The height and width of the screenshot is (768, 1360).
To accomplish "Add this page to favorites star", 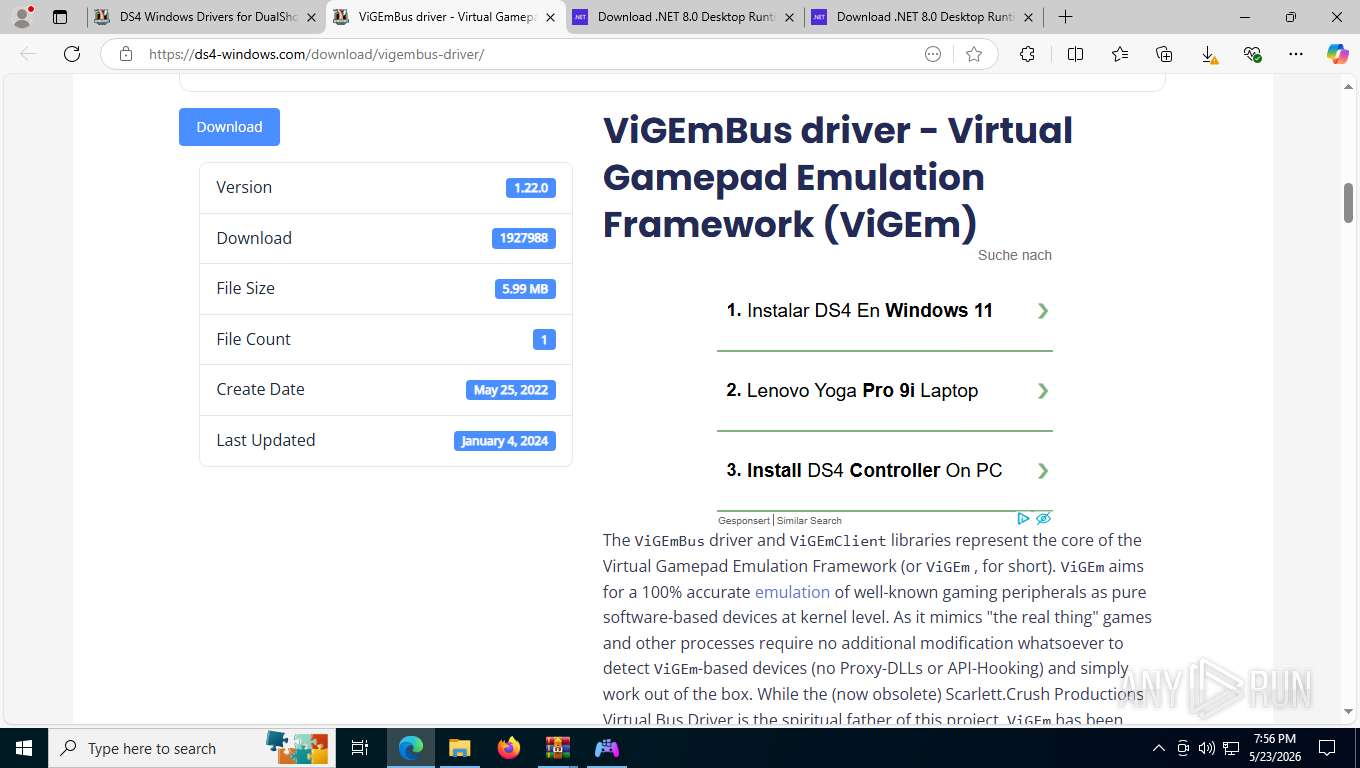I will [x=974, y=54].
